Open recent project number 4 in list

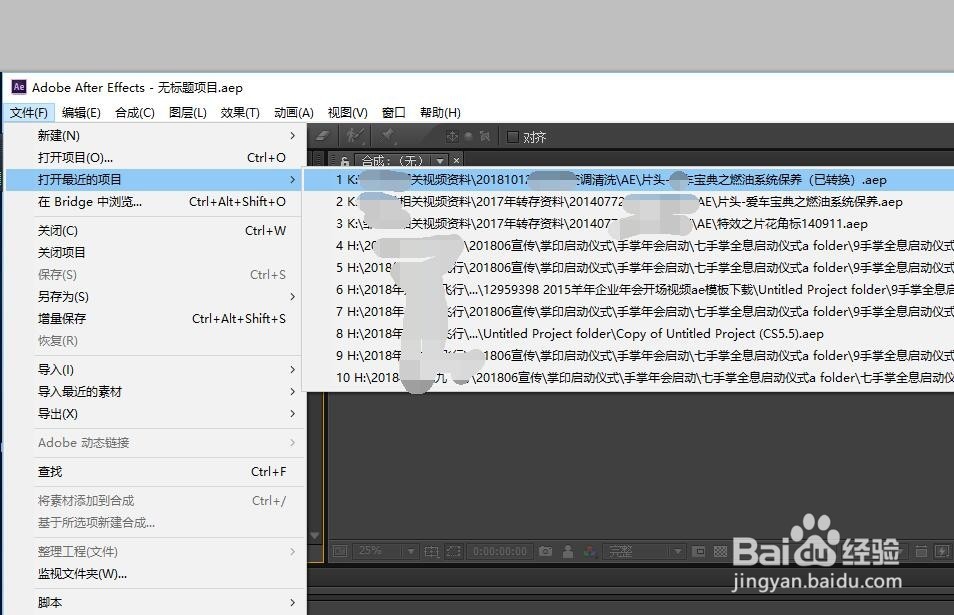(x=628, y=245)
